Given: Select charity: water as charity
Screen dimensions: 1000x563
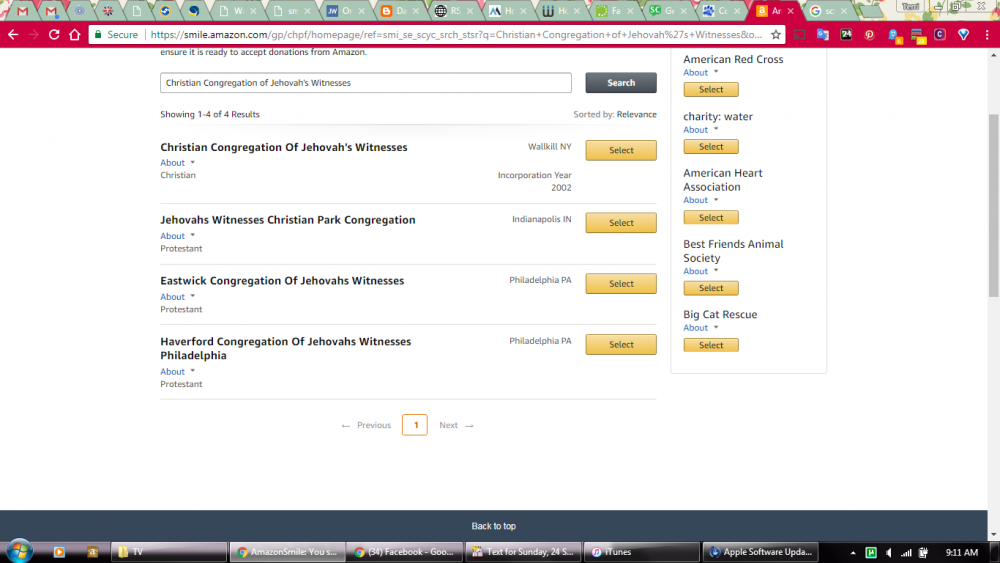Looking at the screenshot, I should [711, 147].
